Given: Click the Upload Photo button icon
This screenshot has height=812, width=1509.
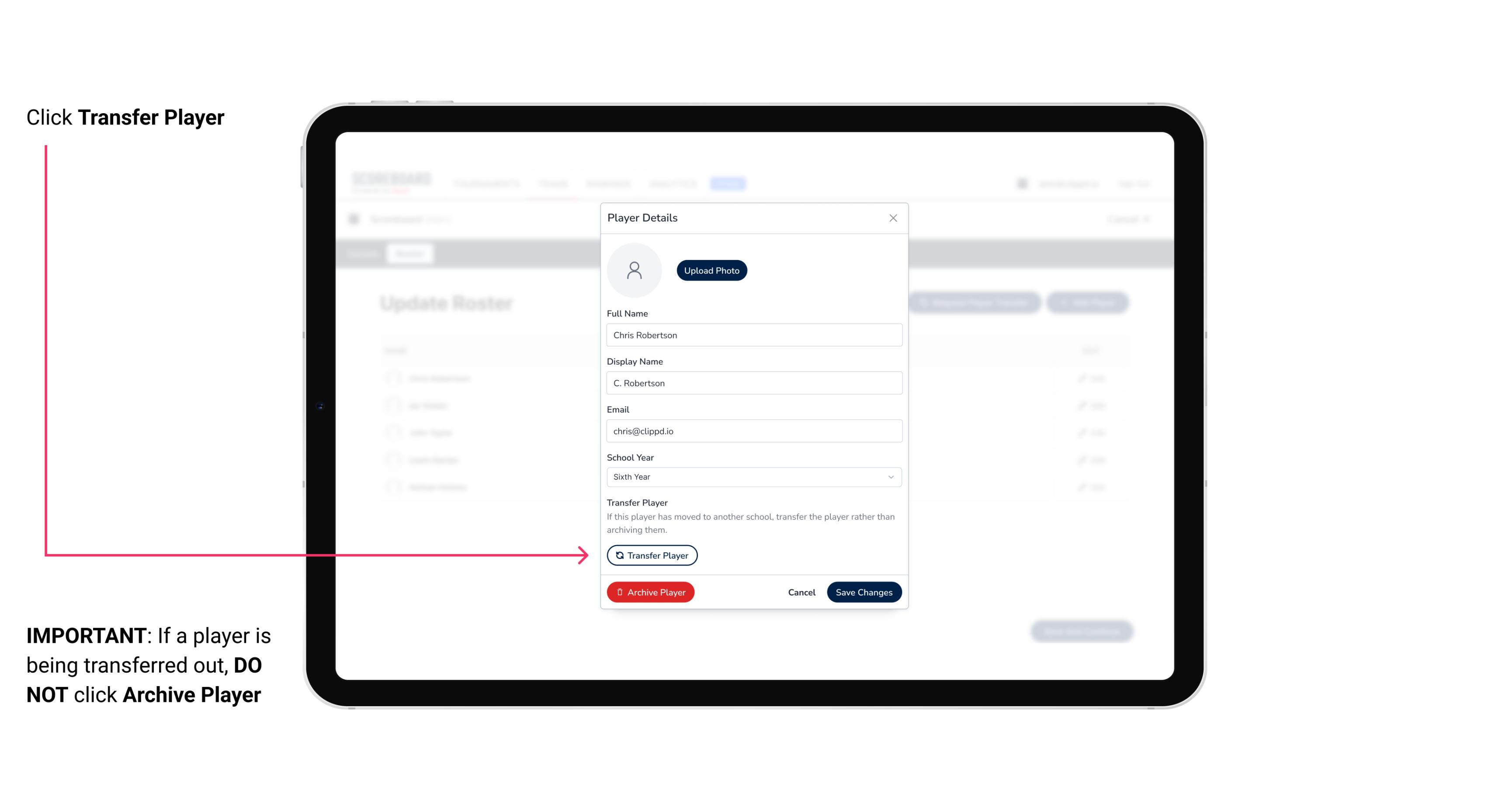Looking at the screenshot, I should tap(711, 270).
